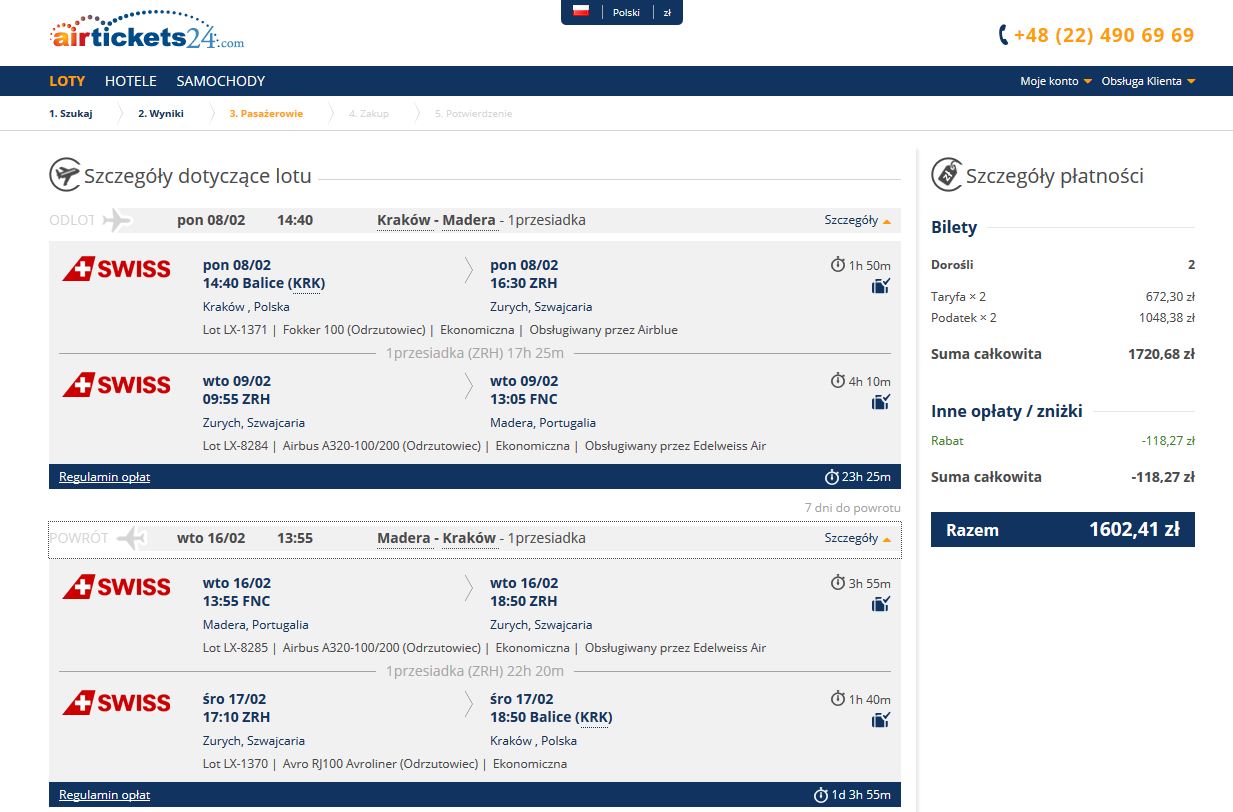
Task: Click baggage icon for Kraków–Zurich flight LX-1371
Action: [880, 286]
